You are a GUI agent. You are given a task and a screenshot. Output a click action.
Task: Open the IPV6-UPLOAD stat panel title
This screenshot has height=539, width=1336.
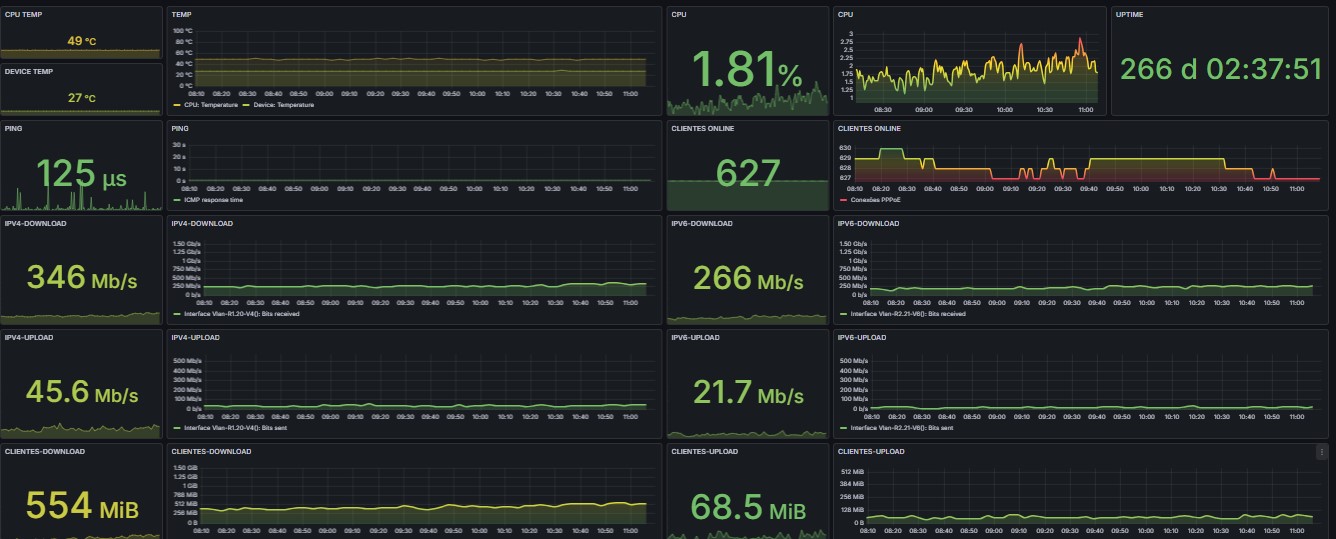click(697, 337)
